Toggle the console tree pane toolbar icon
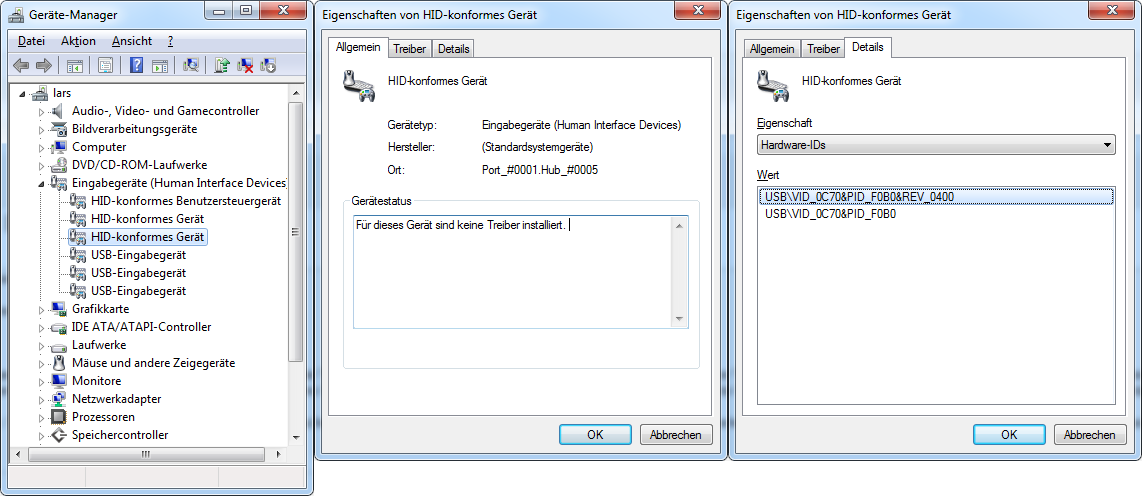Viewport: 1143px width, 497px height. click(74, 66)
